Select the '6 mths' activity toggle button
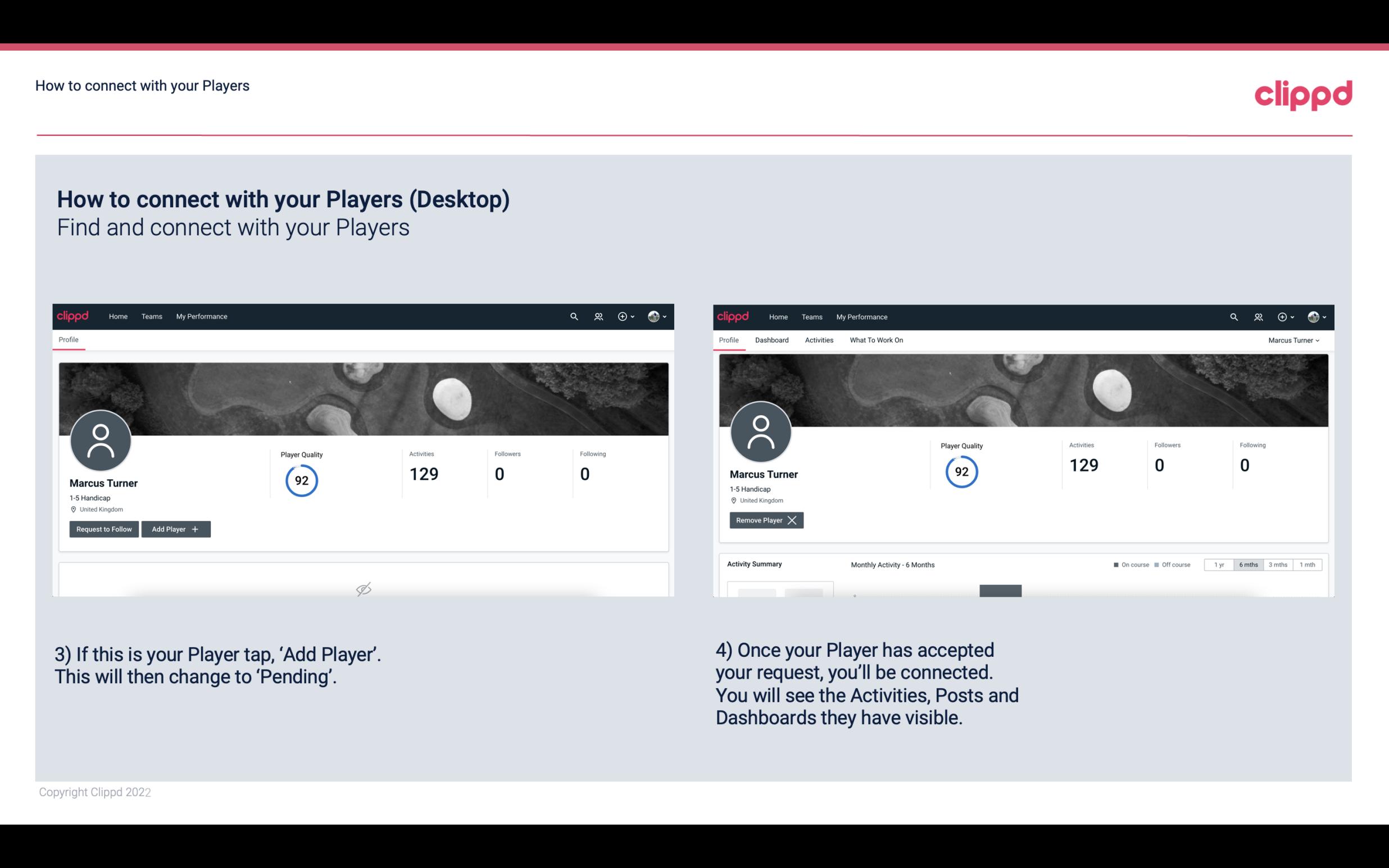Viewport: 1389px width, 868px height. [1248, 564]
